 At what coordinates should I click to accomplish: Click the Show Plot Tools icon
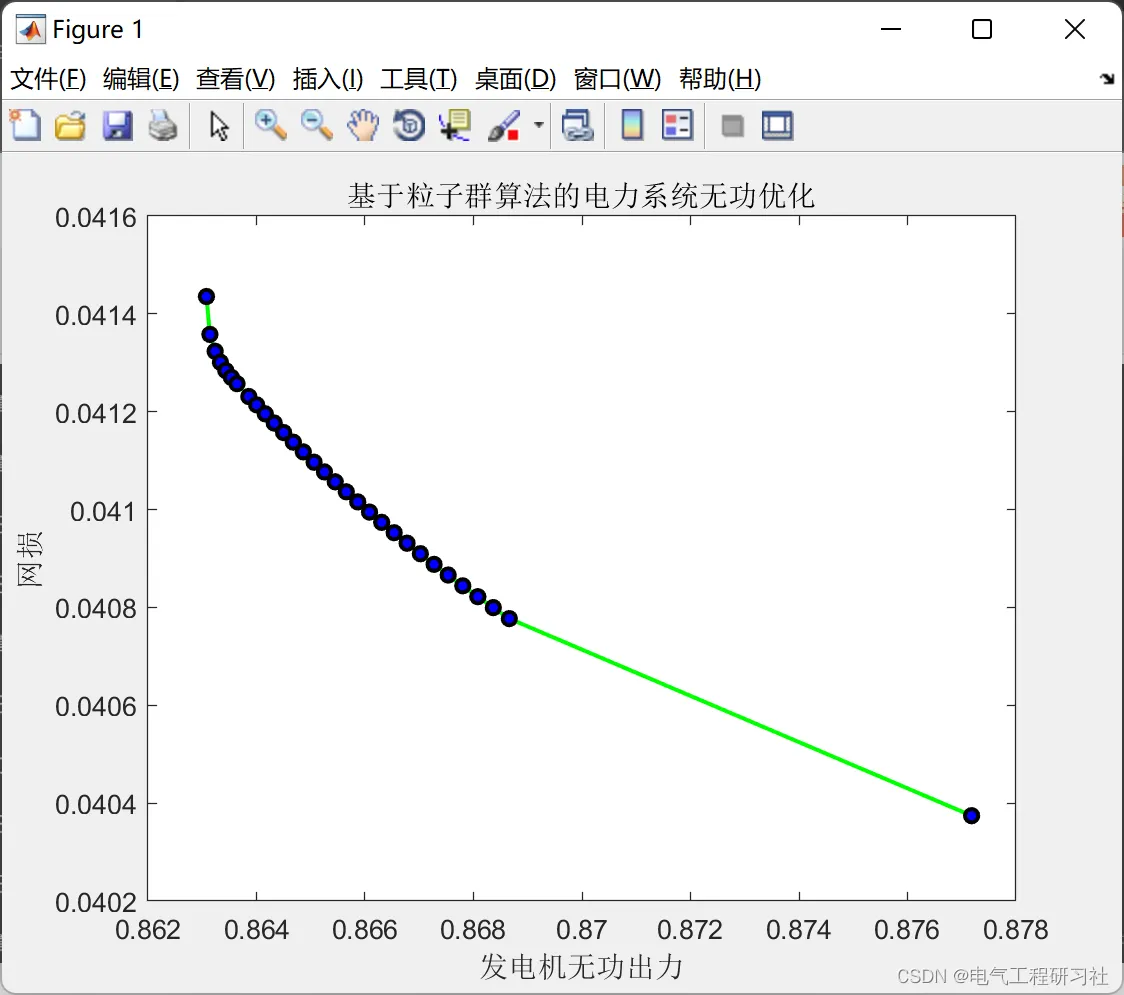click(x=777, y=125)
